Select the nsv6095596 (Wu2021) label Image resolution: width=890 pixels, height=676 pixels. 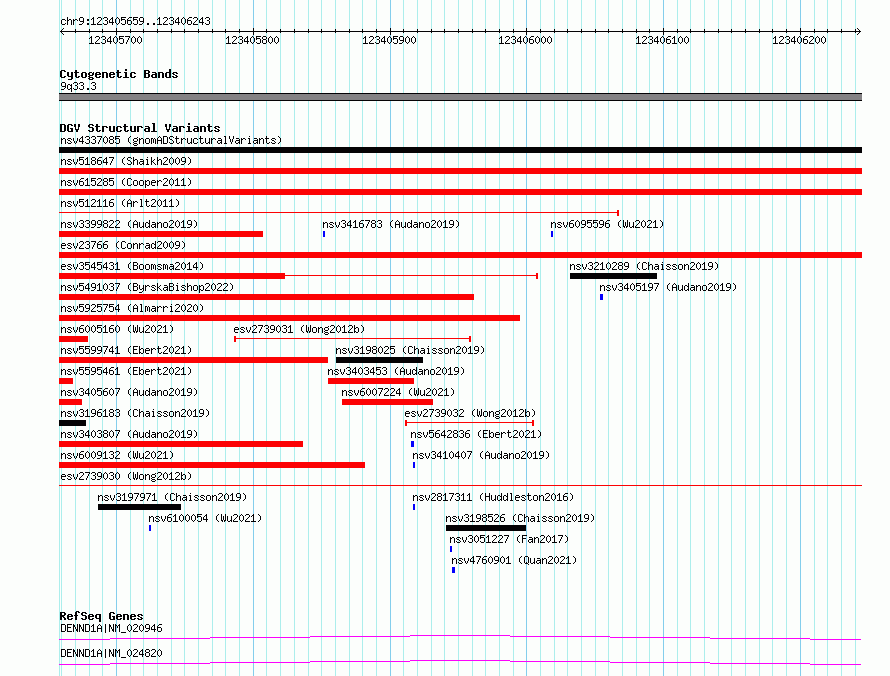pos(607,224)
